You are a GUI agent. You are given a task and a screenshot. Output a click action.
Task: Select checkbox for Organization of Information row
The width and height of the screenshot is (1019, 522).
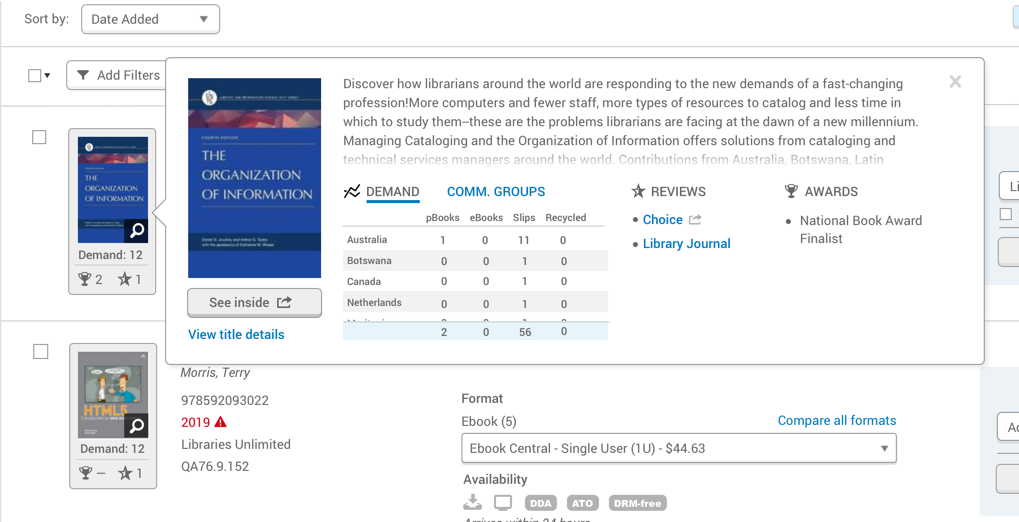[x=40, y=137]
